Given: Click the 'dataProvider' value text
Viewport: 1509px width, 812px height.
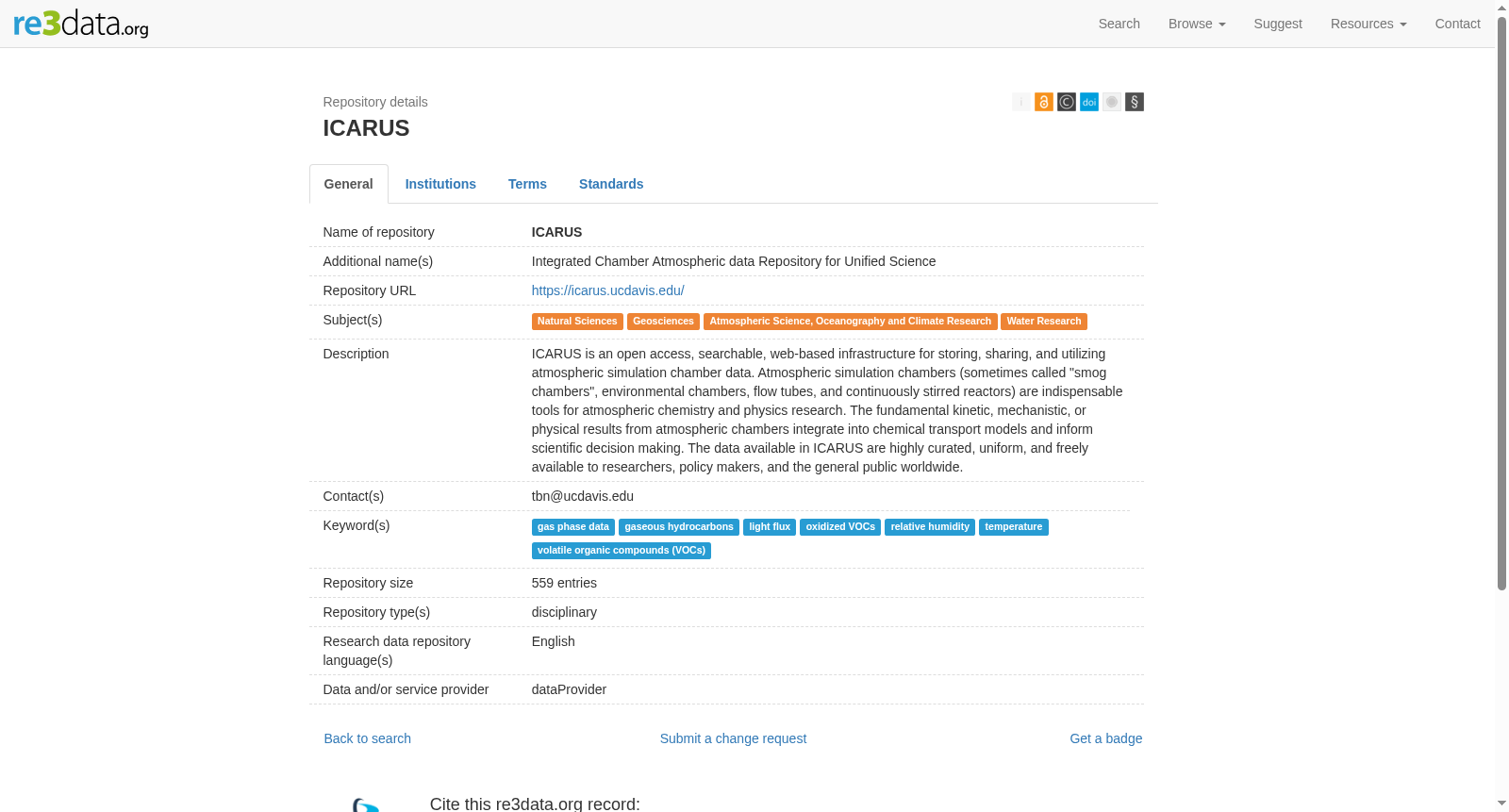Looking at the screenshot, I should [569, 689].
